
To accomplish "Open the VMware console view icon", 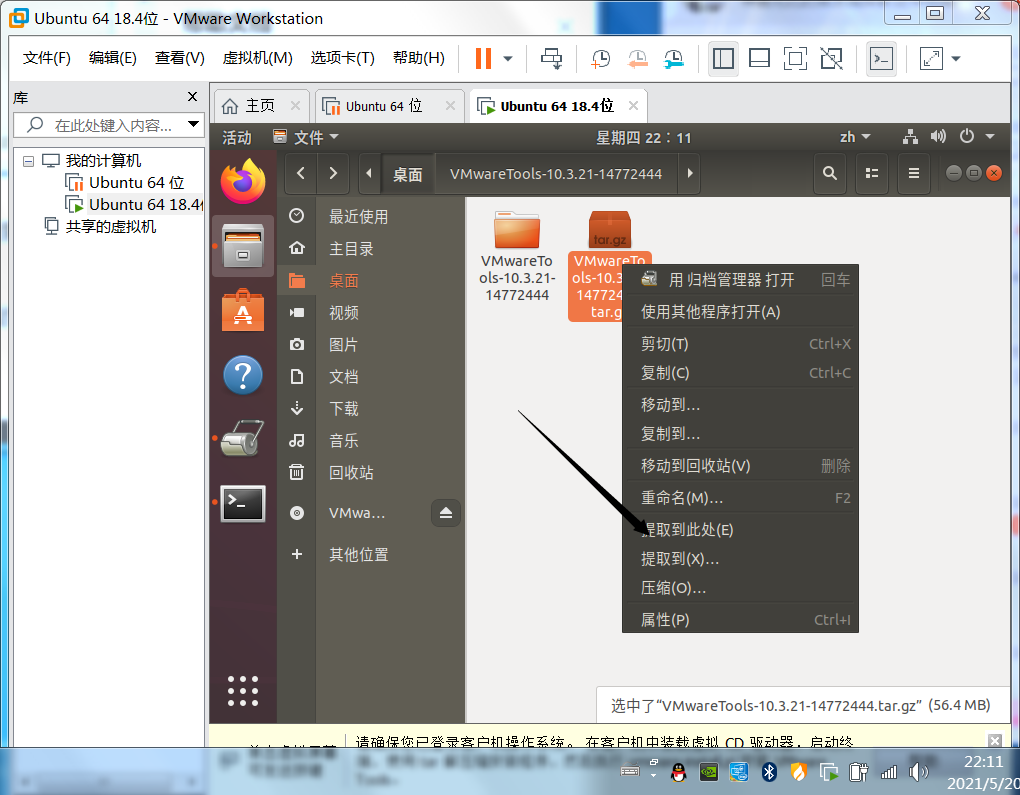I will (881, 59).
